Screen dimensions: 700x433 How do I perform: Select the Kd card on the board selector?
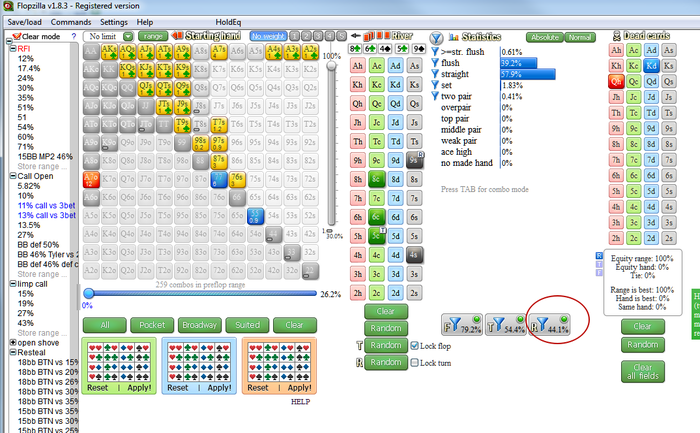click(x=396, y=85)
